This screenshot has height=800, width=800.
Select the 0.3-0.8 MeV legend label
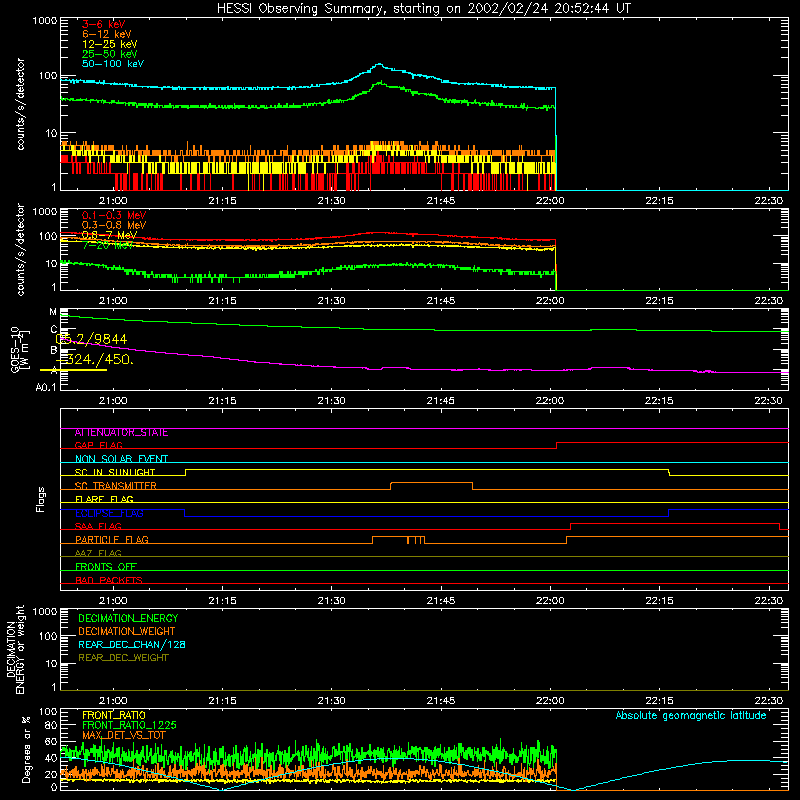[x=114, y=225]
